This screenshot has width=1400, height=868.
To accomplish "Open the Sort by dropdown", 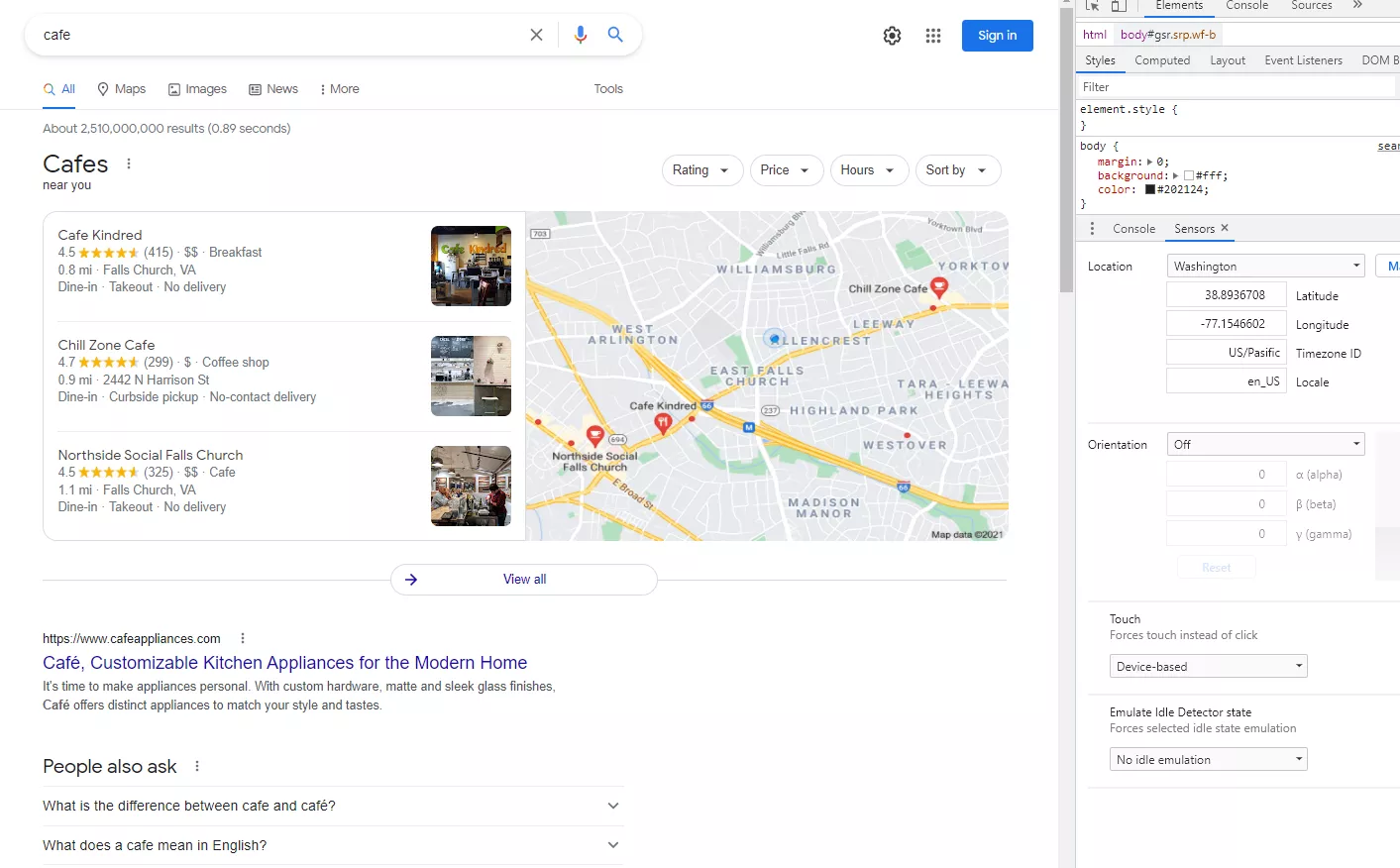I will tap(957, 170).
